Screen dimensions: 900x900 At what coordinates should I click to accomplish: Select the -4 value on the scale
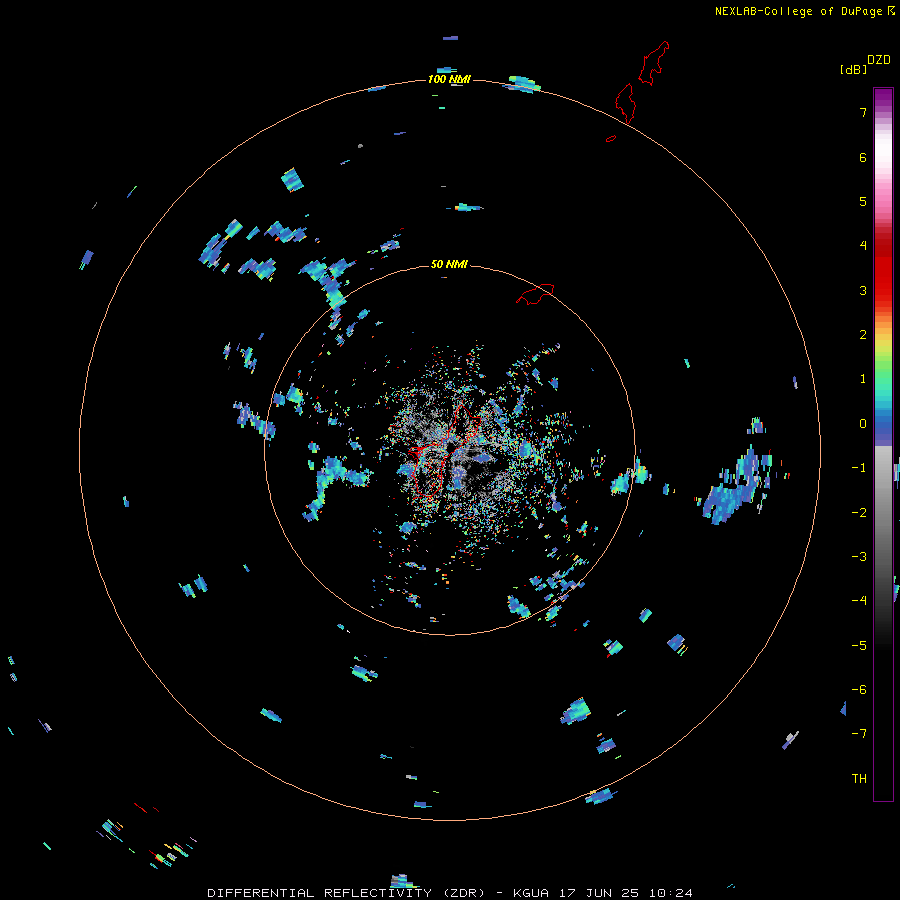pyautogui.click(x=859, y=601)
